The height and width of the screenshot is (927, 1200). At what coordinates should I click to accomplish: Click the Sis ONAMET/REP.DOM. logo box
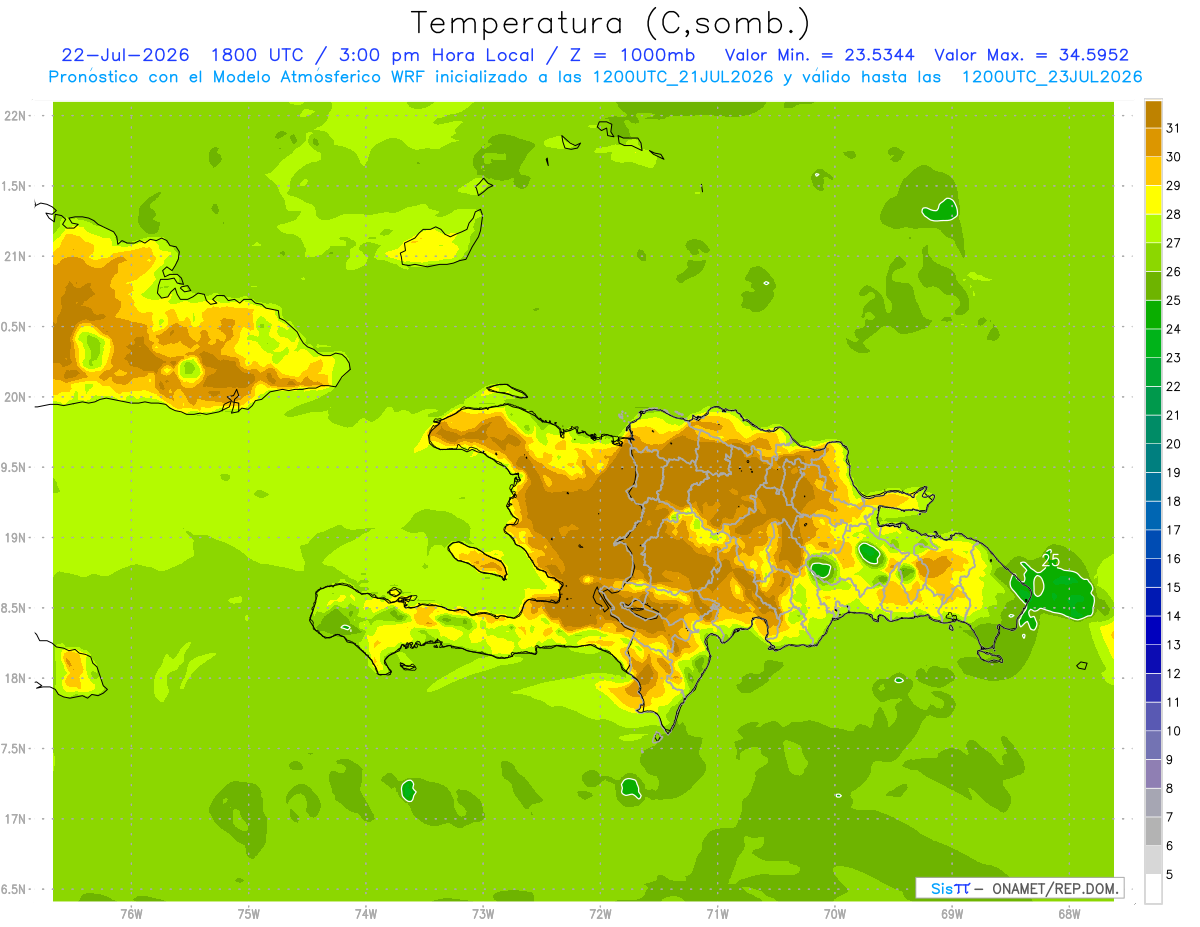click(x=1019, y=888)
